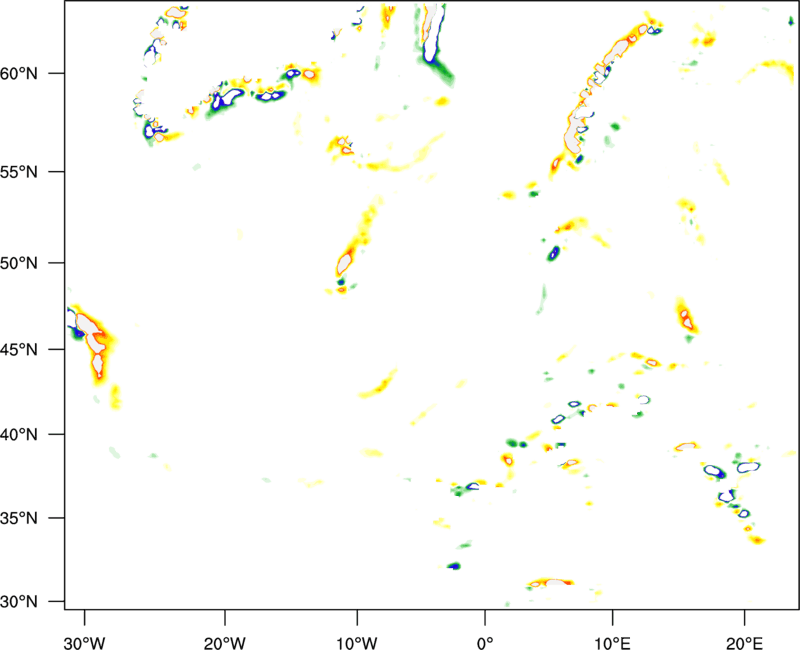Click the 30°N latitude label
The height and width of the screenshot is (650, 800).
tap(19, 602)
